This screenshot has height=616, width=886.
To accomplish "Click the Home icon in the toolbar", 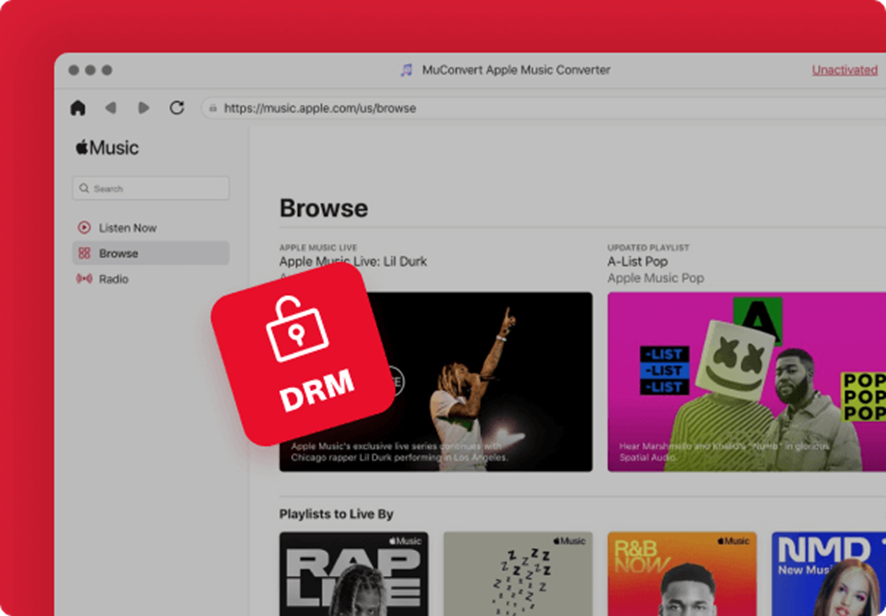I will click(x=78, y=108).
